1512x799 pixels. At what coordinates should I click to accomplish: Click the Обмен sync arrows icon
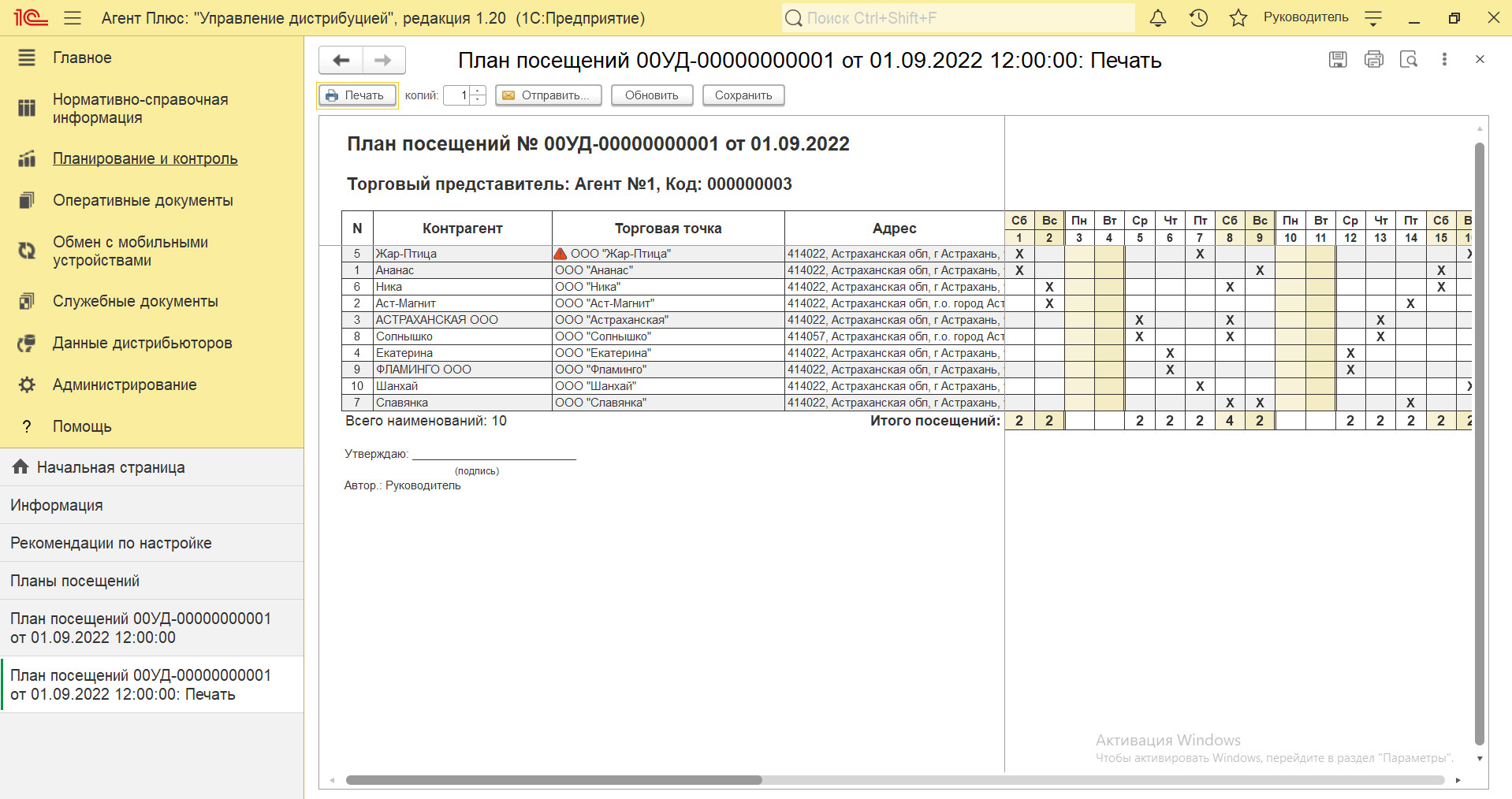pyautogui.click(x=27, y=251)
